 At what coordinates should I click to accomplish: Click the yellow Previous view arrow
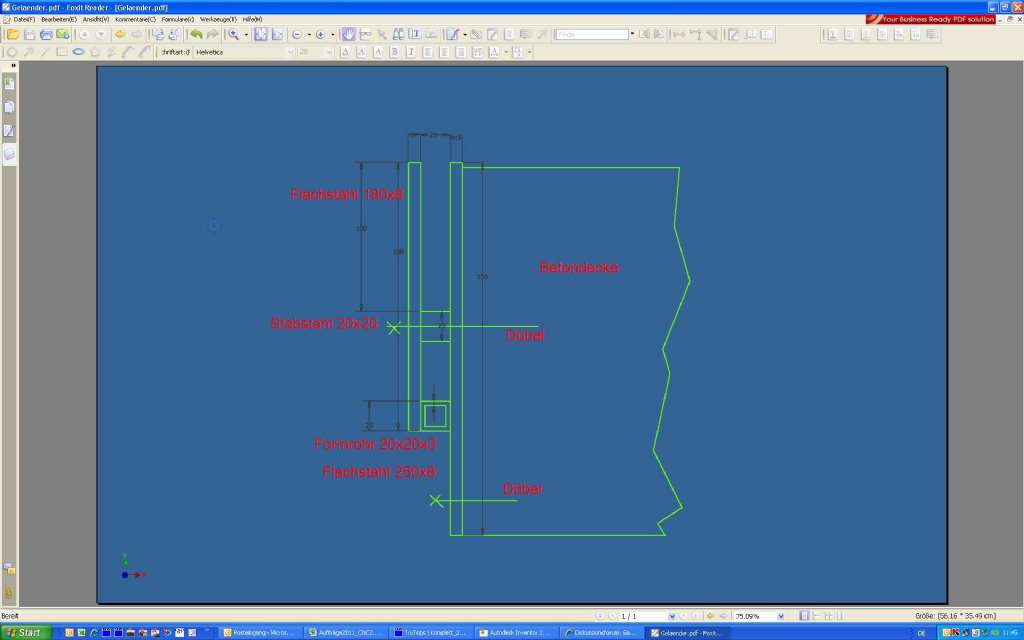pos(120,35)
